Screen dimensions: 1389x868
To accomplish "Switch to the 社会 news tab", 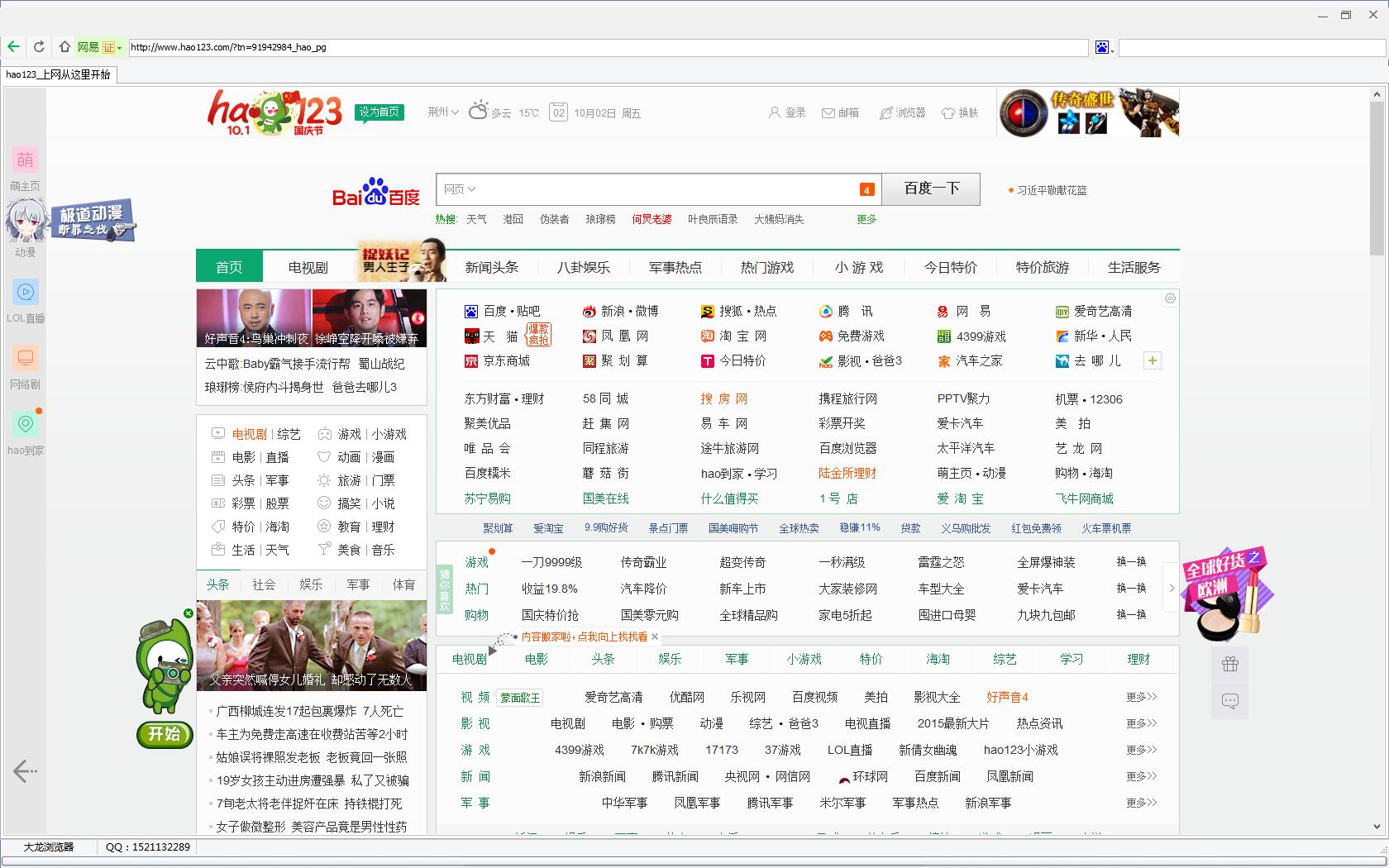I will pos(265,584).
